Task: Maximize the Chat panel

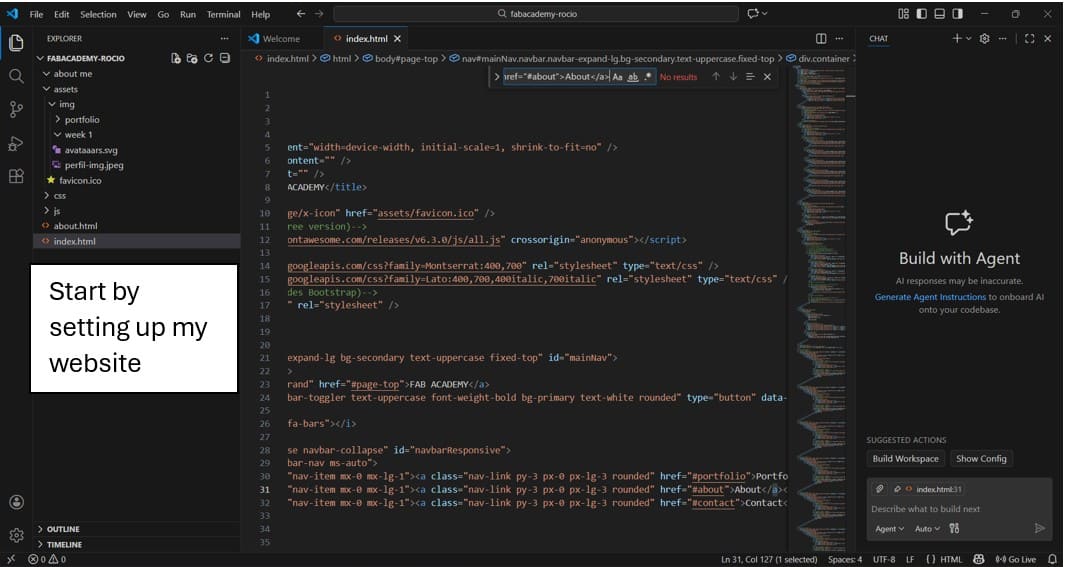Action: (1029, 39)
